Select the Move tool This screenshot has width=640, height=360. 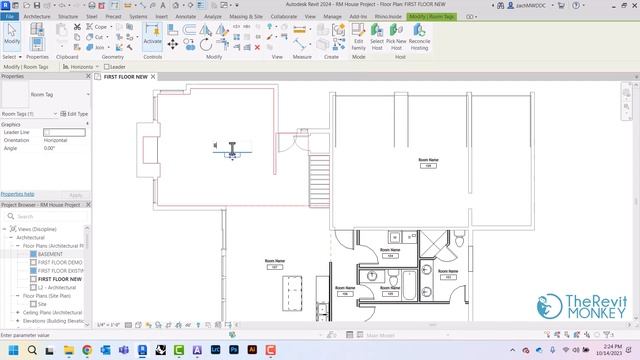pos(173,44)
